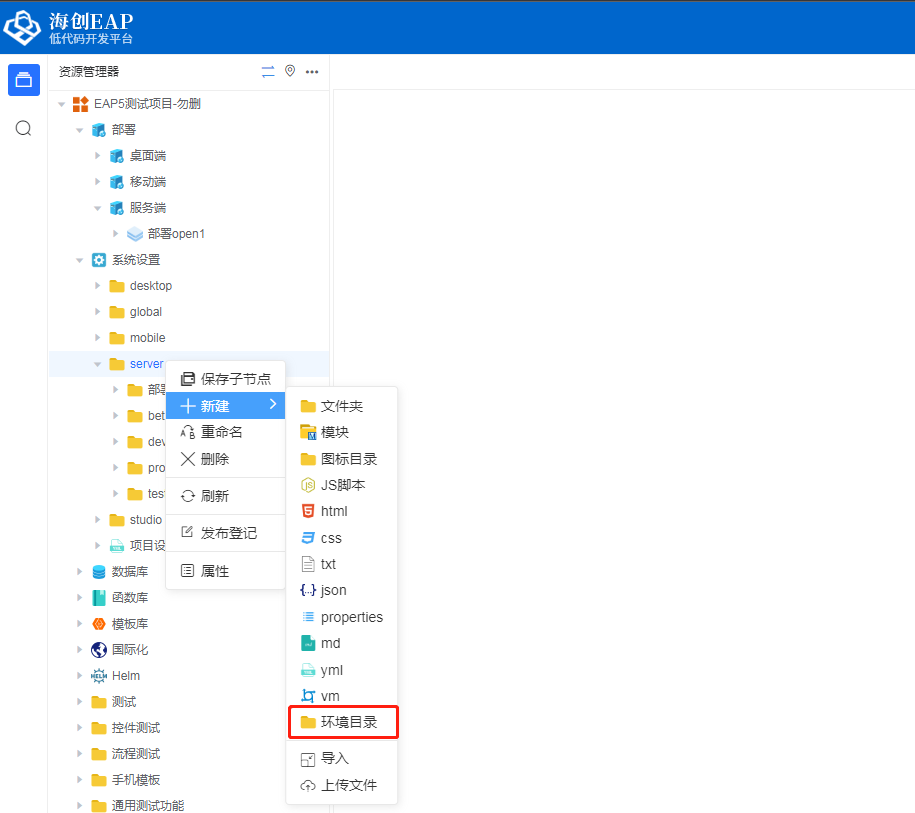Select the global folder in tree
Viewport: 915px width, 813px height.
(x=145, y=312)
